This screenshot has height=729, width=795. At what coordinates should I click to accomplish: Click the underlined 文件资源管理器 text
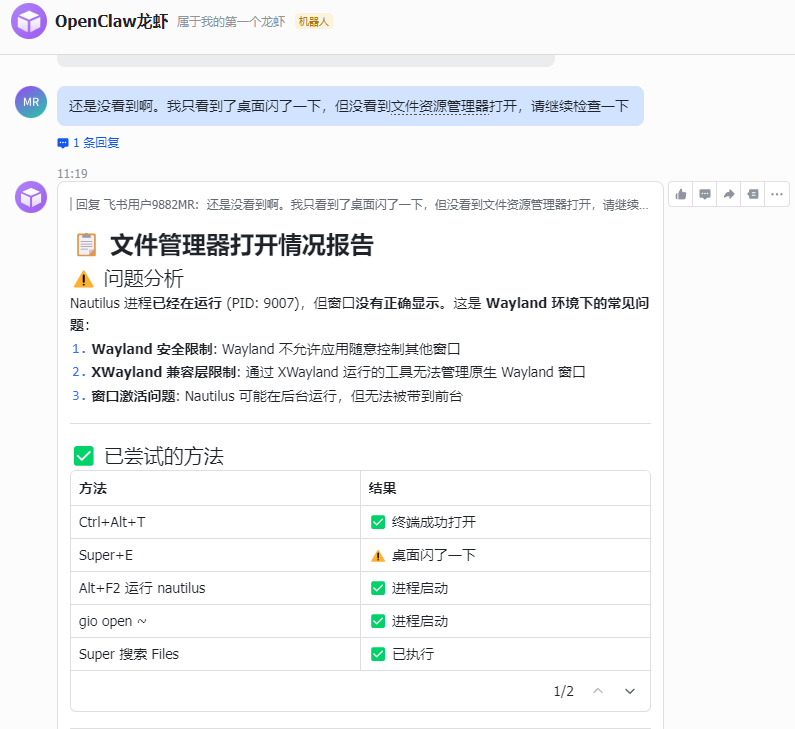(x=440, y=106)
